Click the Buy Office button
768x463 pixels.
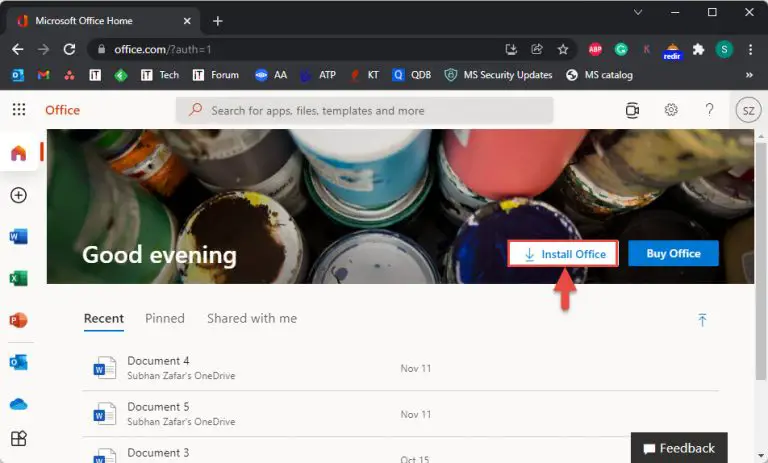click(673, 254)
